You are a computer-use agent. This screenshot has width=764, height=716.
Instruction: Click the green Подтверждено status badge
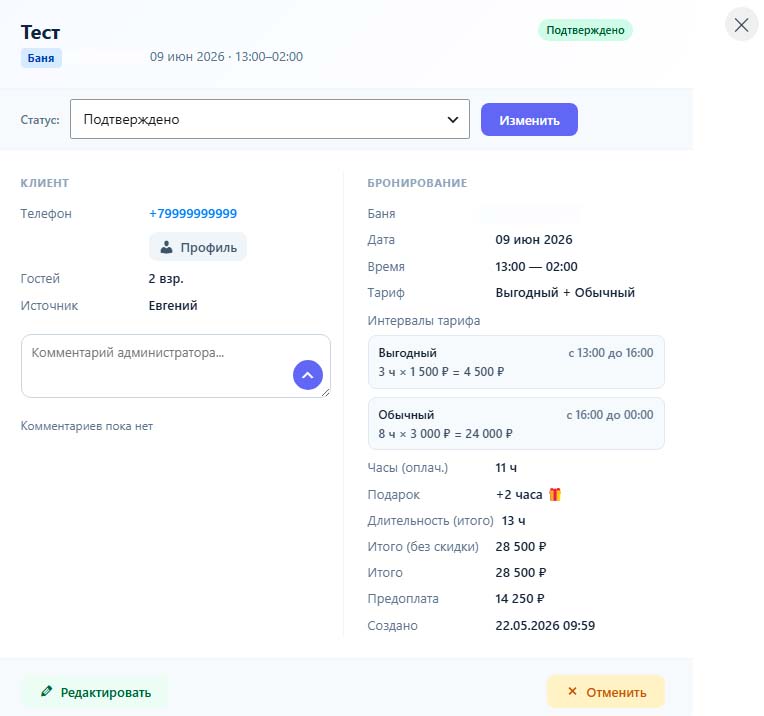coord(585,30)
